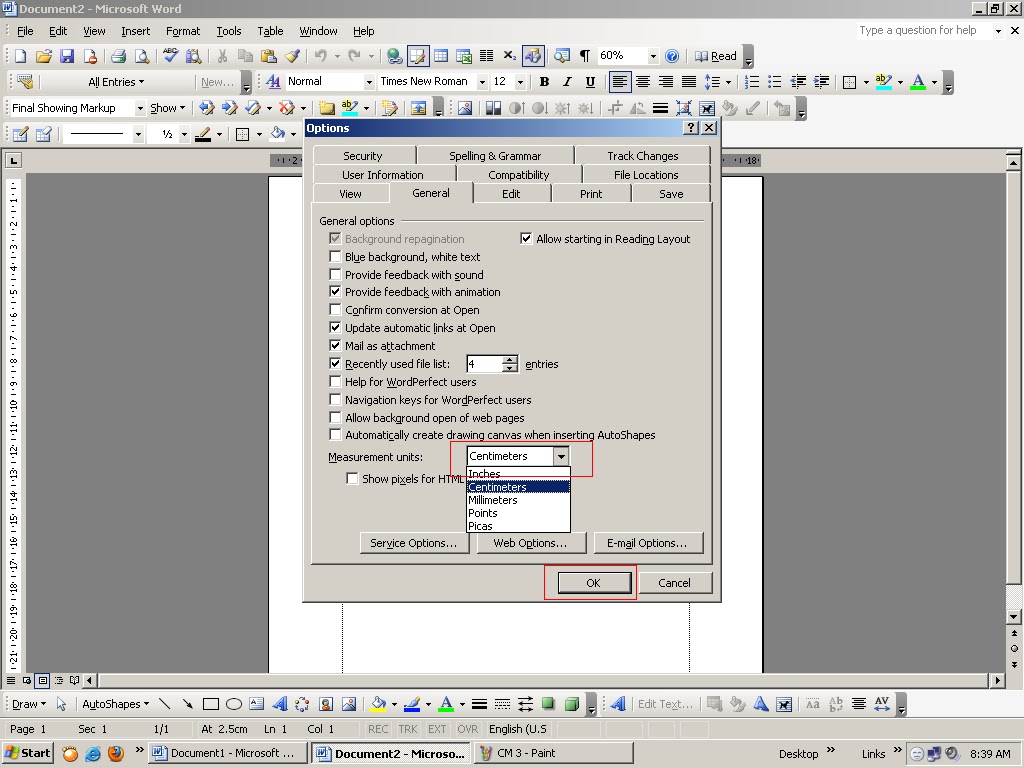Toggle Recently used file list checkbox
Viewport: 1024px width, 768px height.
[335, 364]
